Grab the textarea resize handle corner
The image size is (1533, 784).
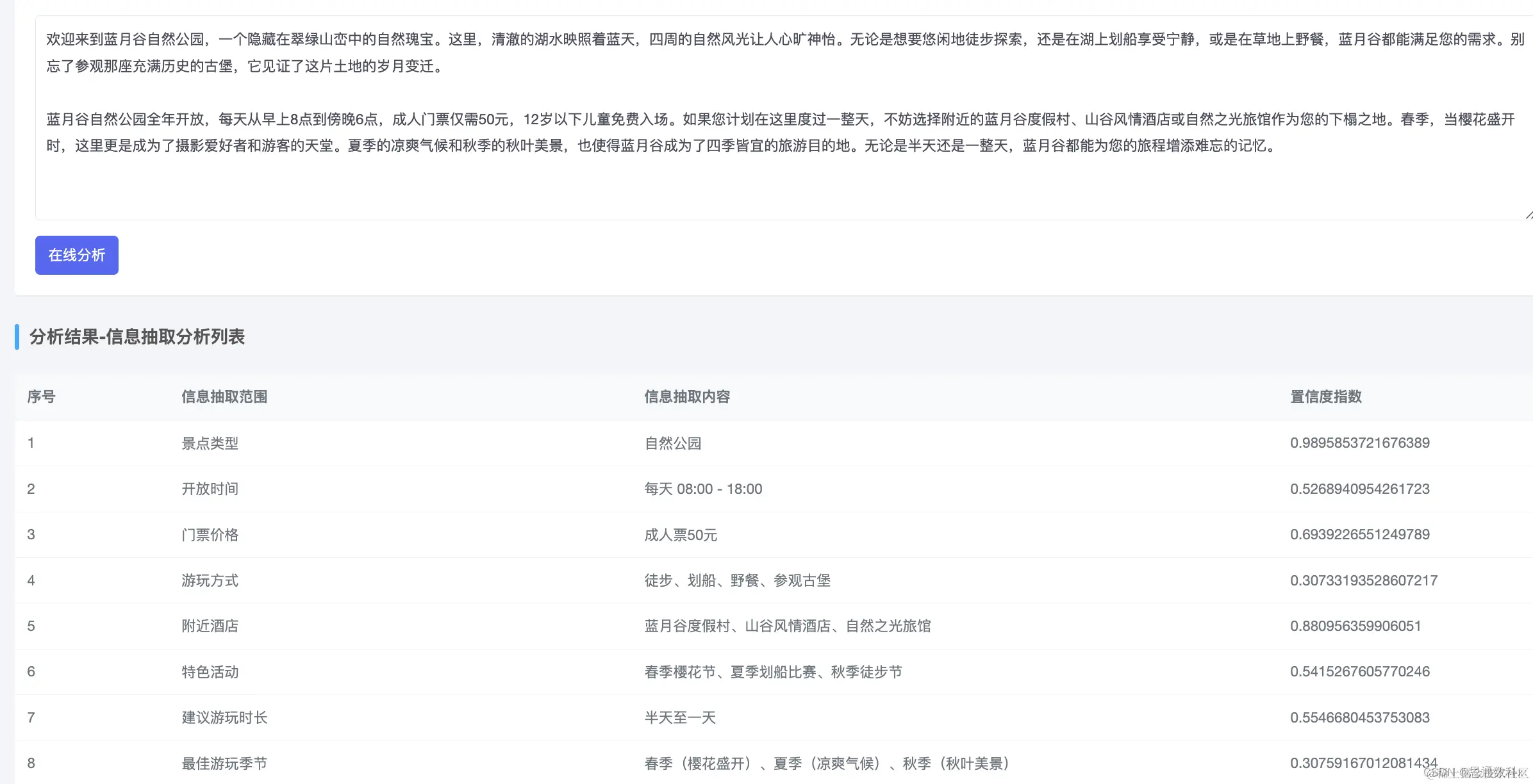pos(1529,216)
